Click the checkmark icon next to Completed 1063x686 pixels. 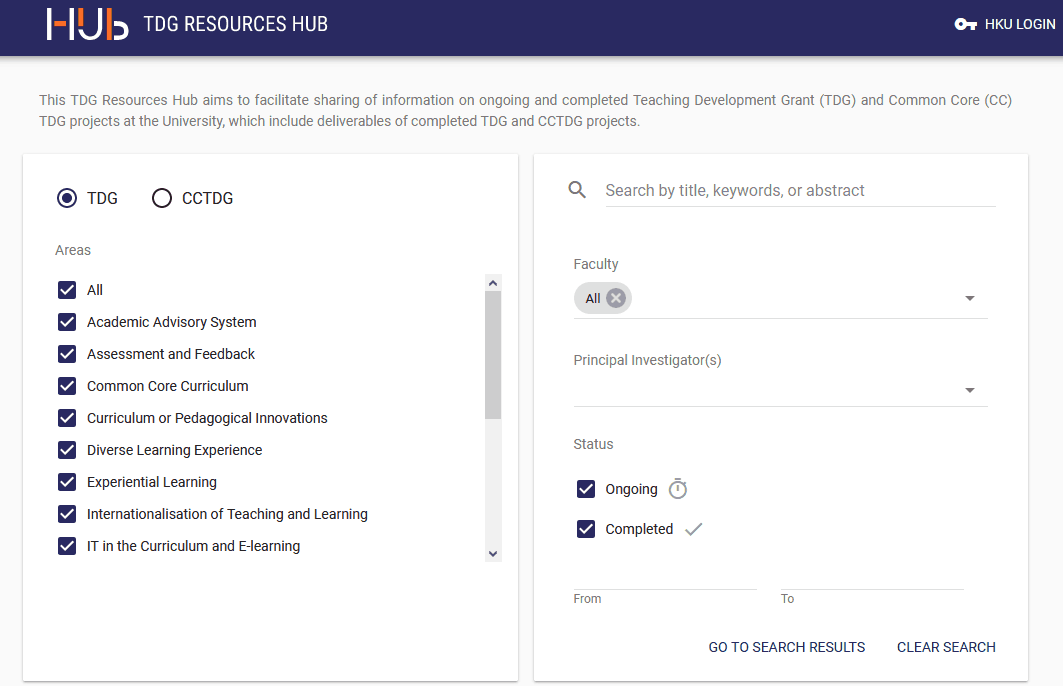pyautogui.click(x=694, y=529)
